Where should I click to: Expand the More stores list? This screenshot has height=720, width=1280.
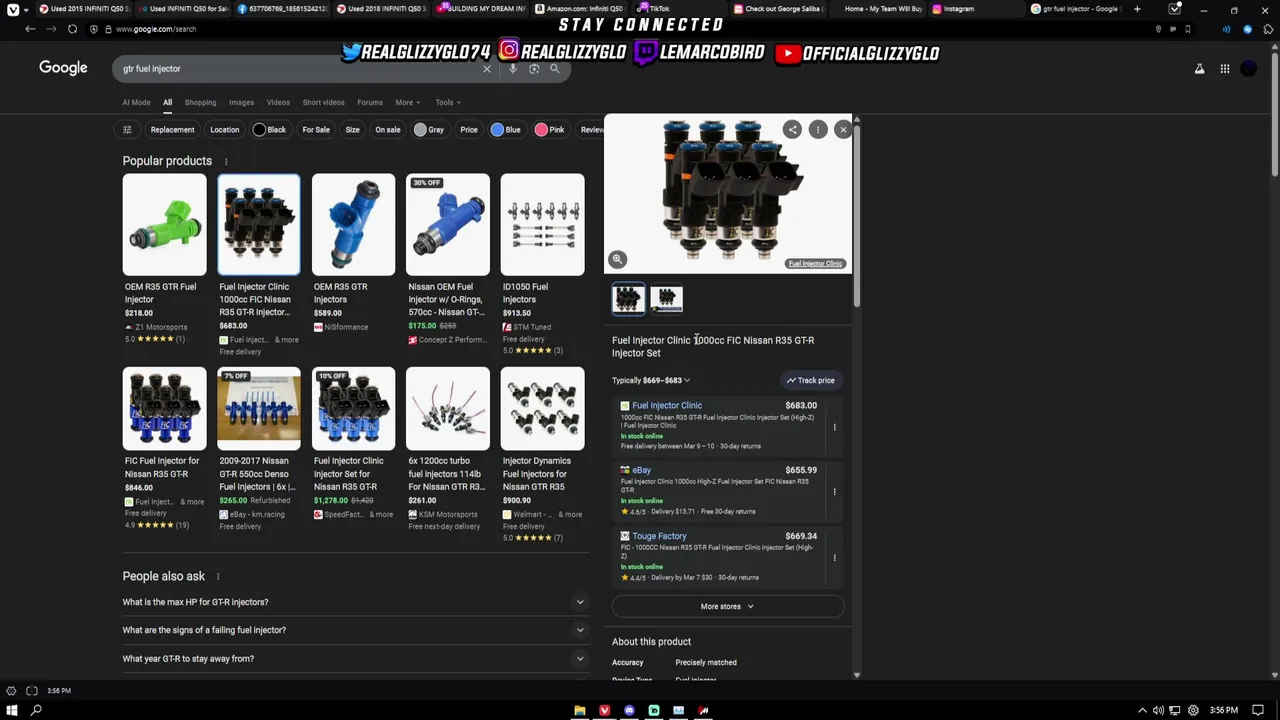(x=728, y=606)
